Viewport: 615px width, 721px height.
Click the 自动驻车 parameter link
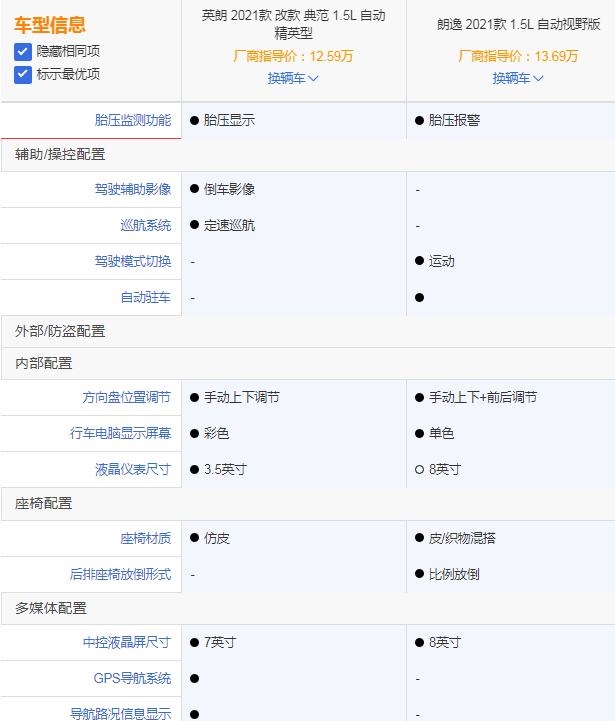click(x=146, y=297)
